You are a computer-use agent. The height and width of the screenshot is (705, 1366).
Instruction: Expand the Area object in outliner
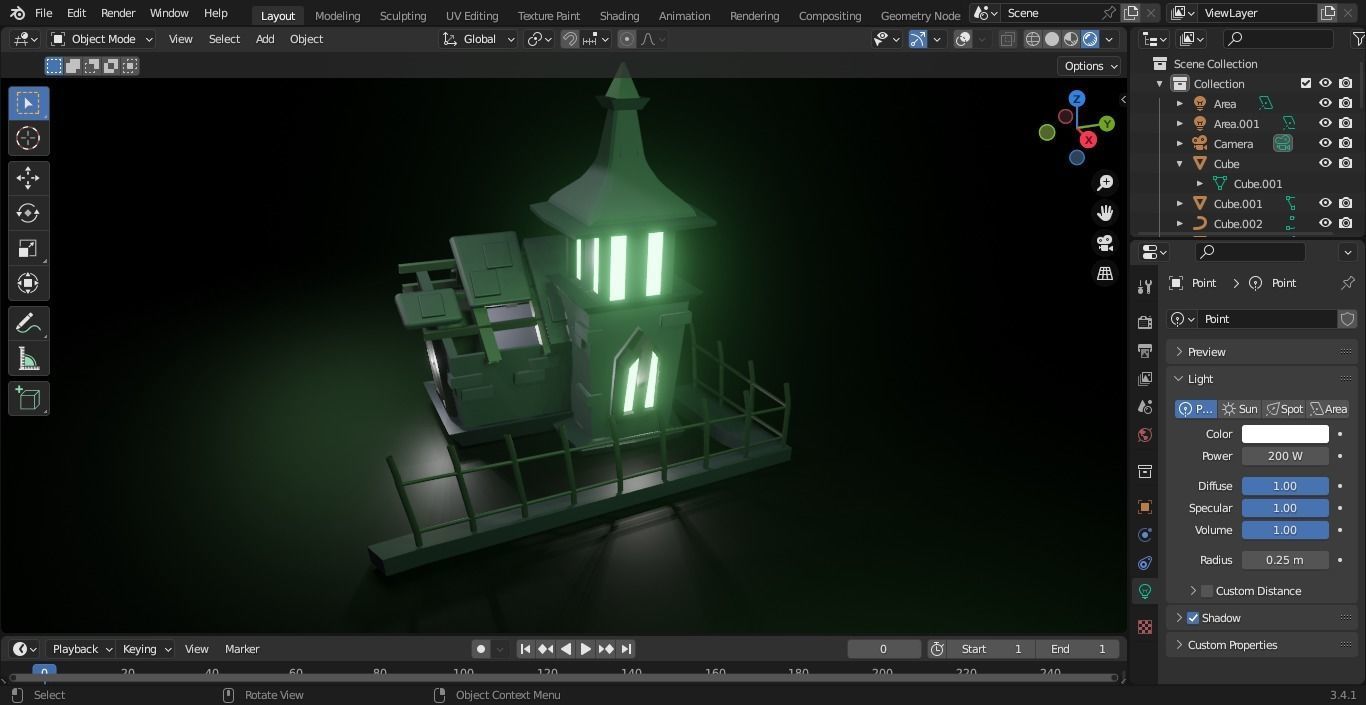(1180, 103)
